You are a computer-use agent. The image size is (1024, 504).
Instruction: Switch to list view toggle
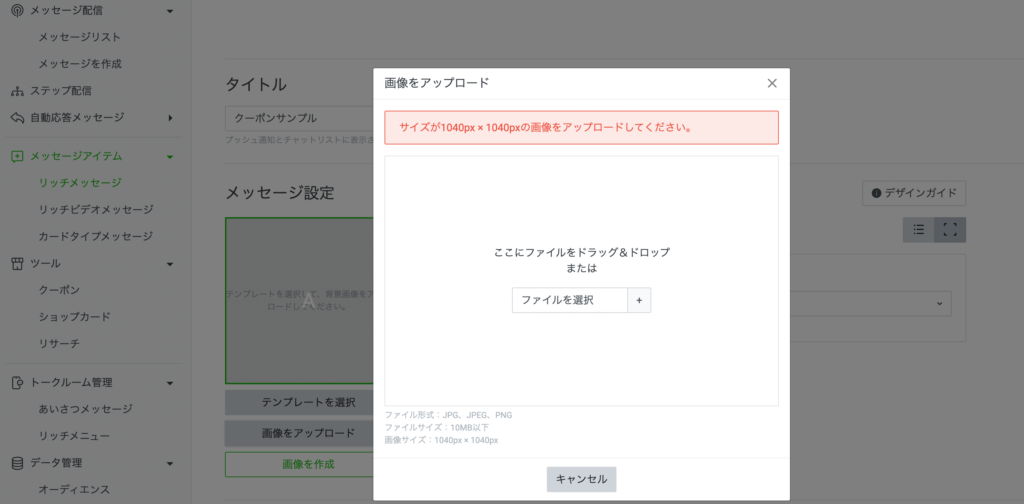[918, 230]
